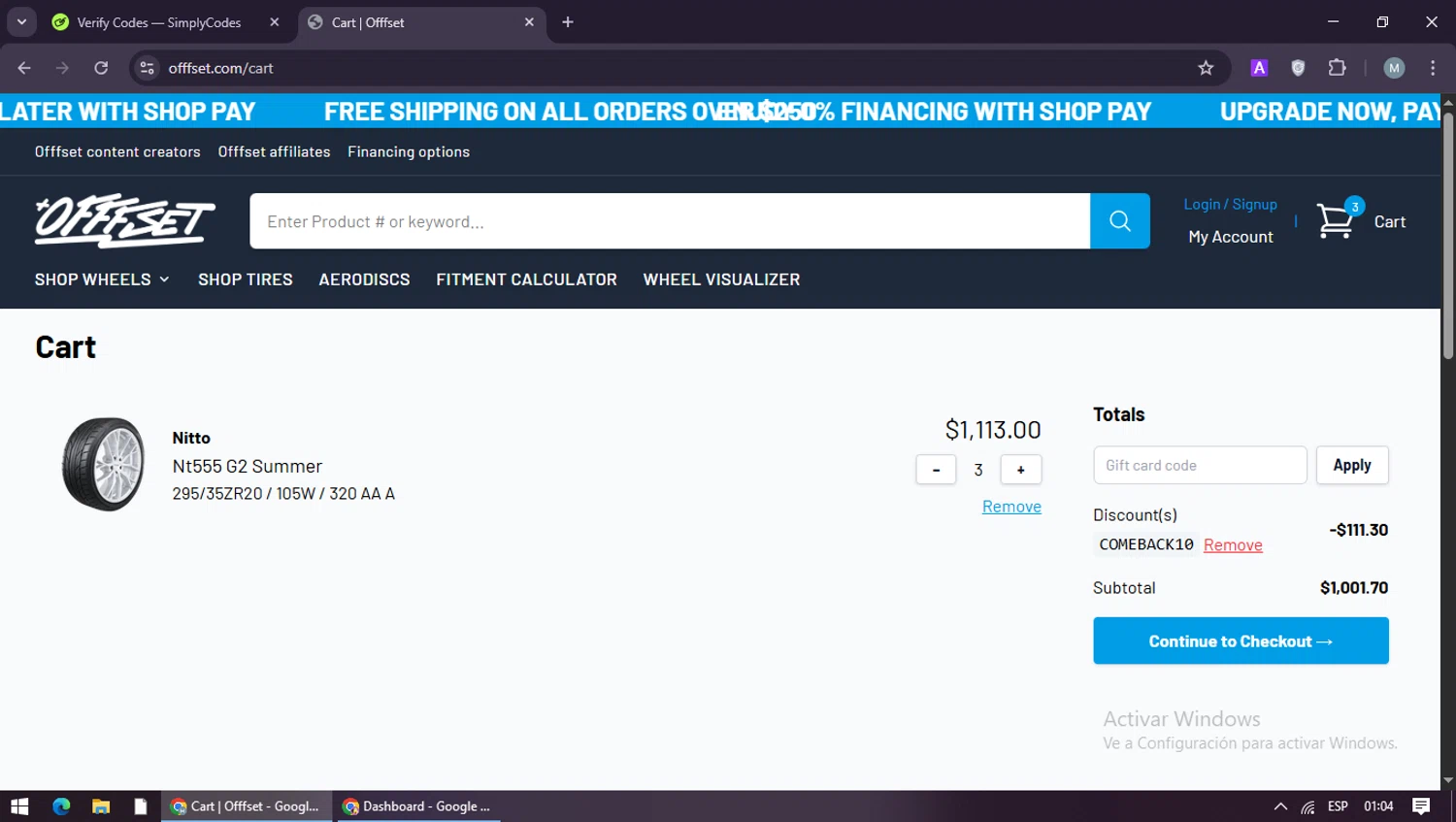The width and height of the screenshot is (1456, 822).
Task: Remove the Nitto tire from cart
Action: (x=1011, y=507)
